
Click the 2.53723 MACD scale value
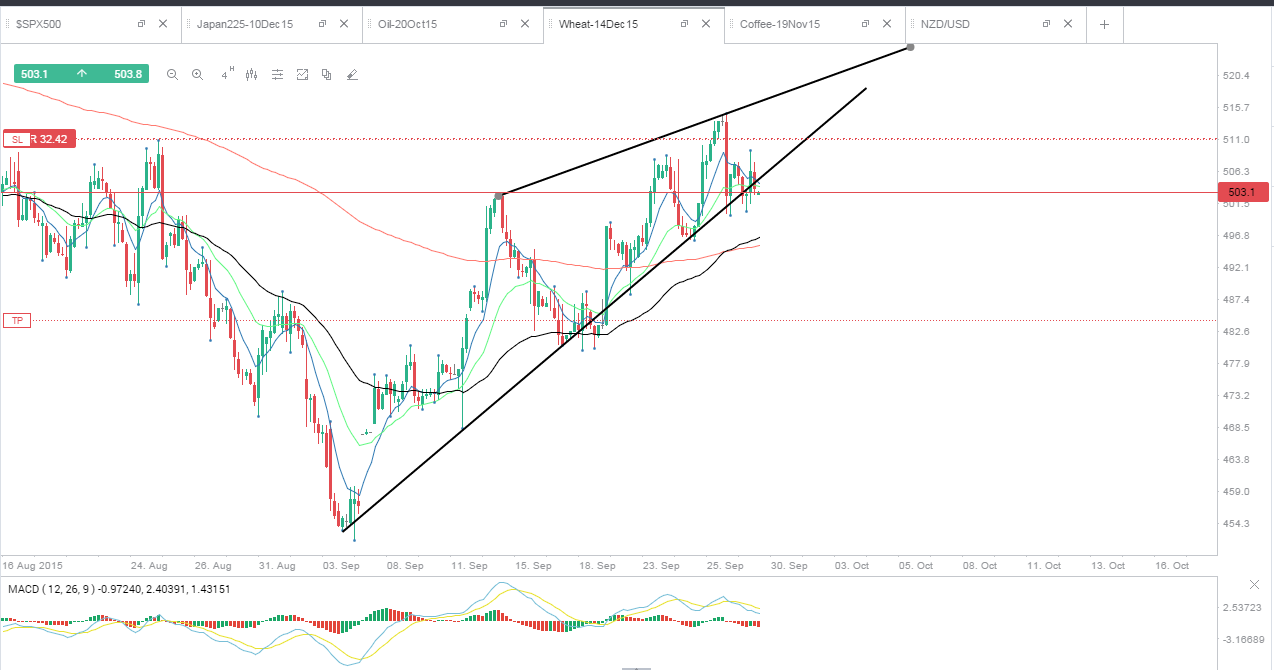tap(1243, 607)
